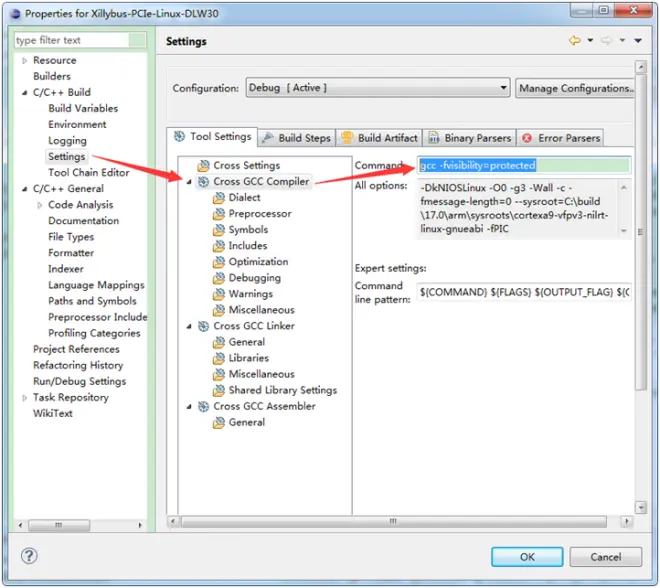Select Indexer under C/C++ General
Screen dimensions: 660x588
66,269
